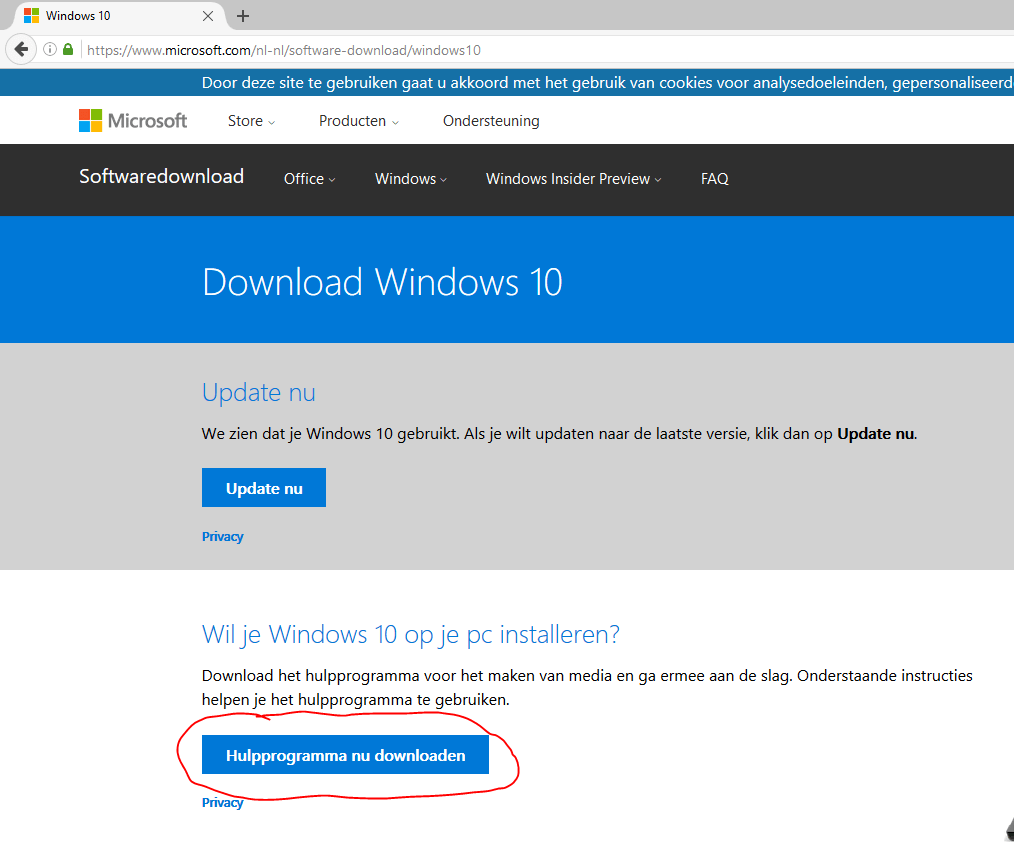Open the Ondersteuning menu item
Viewport: 1014px width, 851px height.
click(491, 121)
